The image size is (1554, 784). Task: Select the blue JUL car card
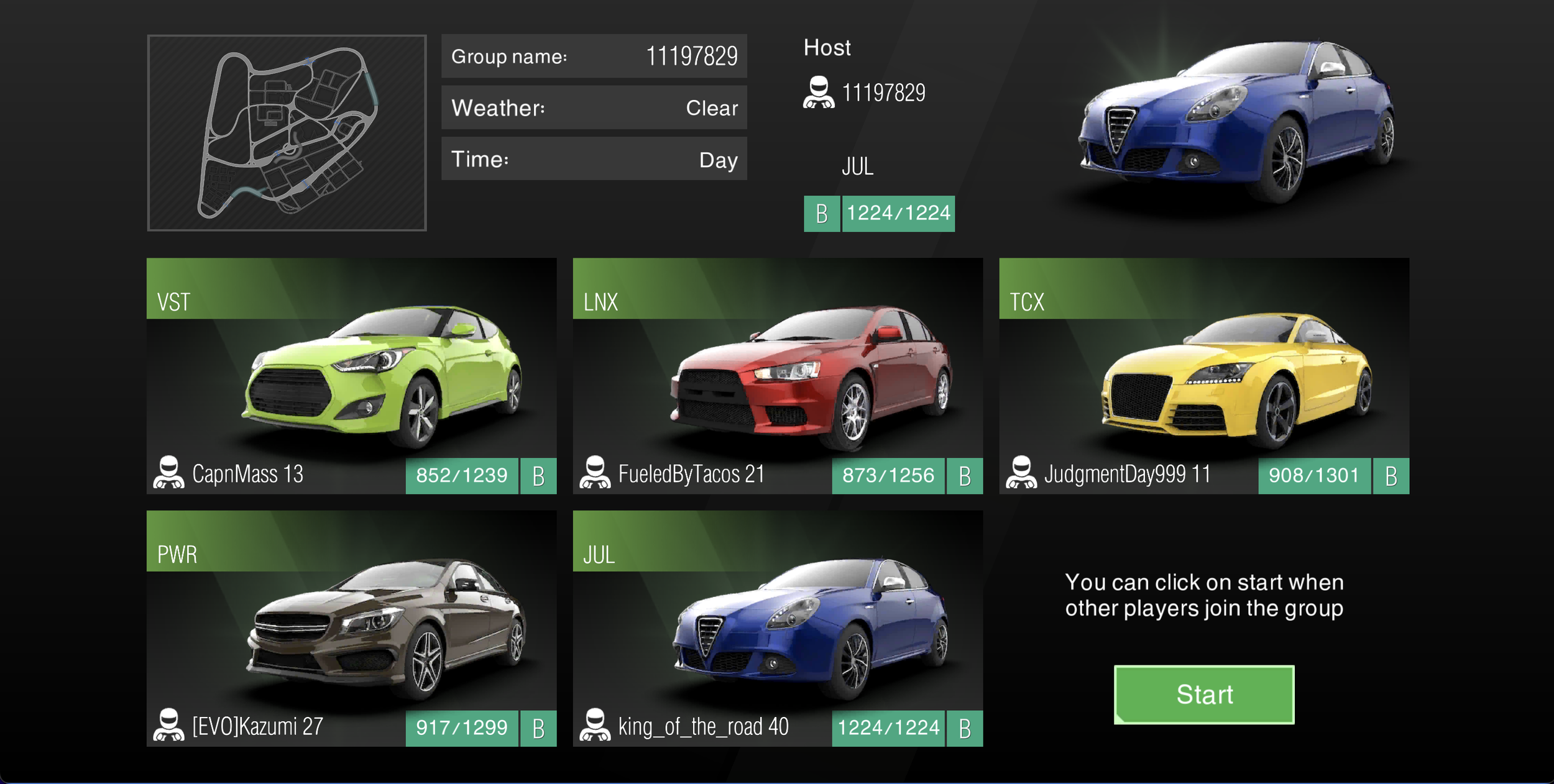pos(777,627)
